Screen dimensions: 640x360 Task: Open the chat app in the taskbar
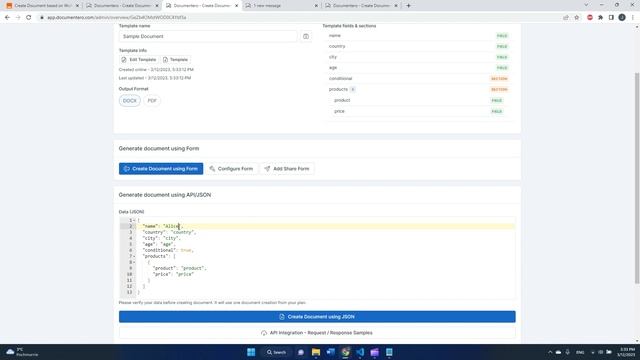click(x=301, y=352)
